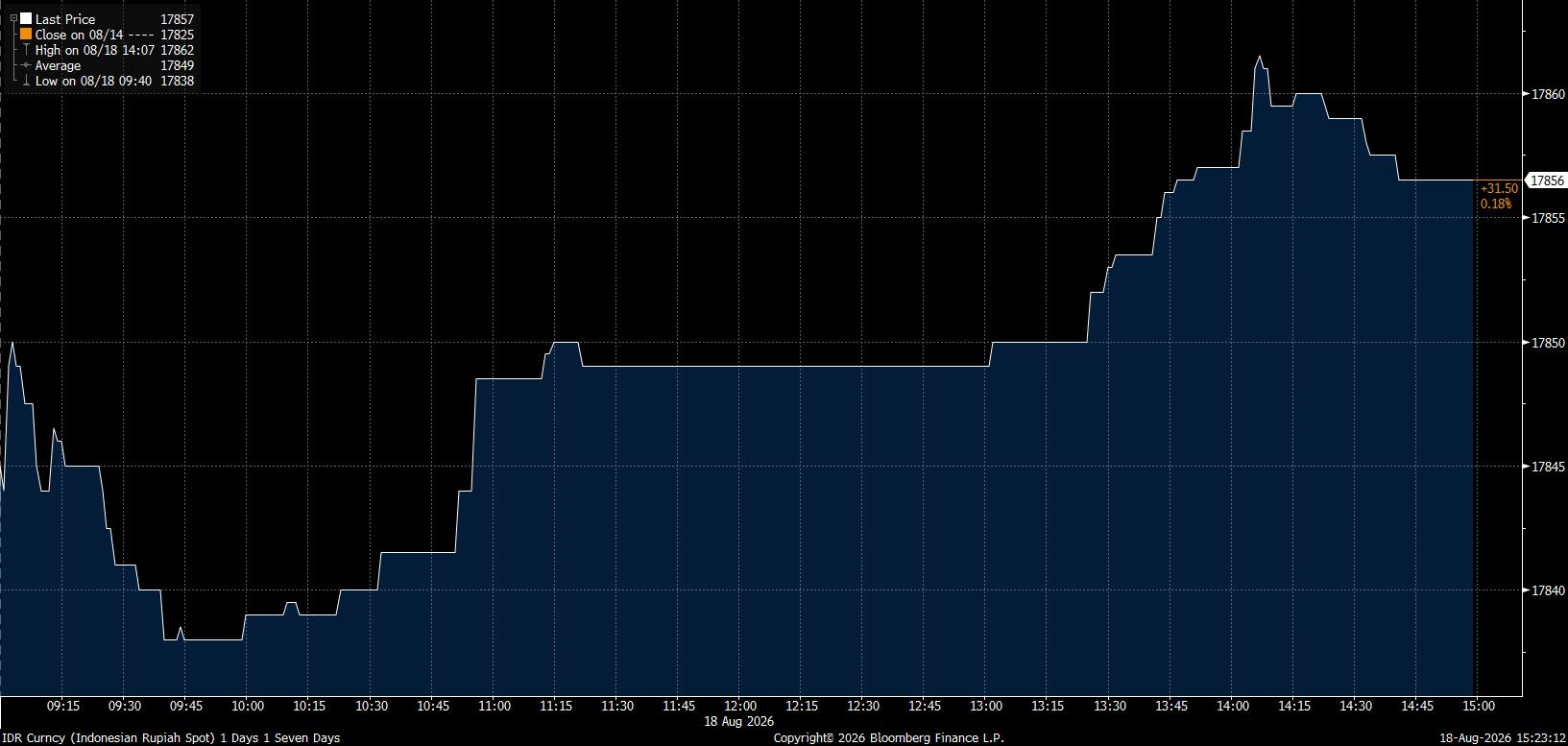The image size is (1568, 746).
Task: Click the 12:15 time axis label
Action: pyautogui.click(x=802, y=707)
